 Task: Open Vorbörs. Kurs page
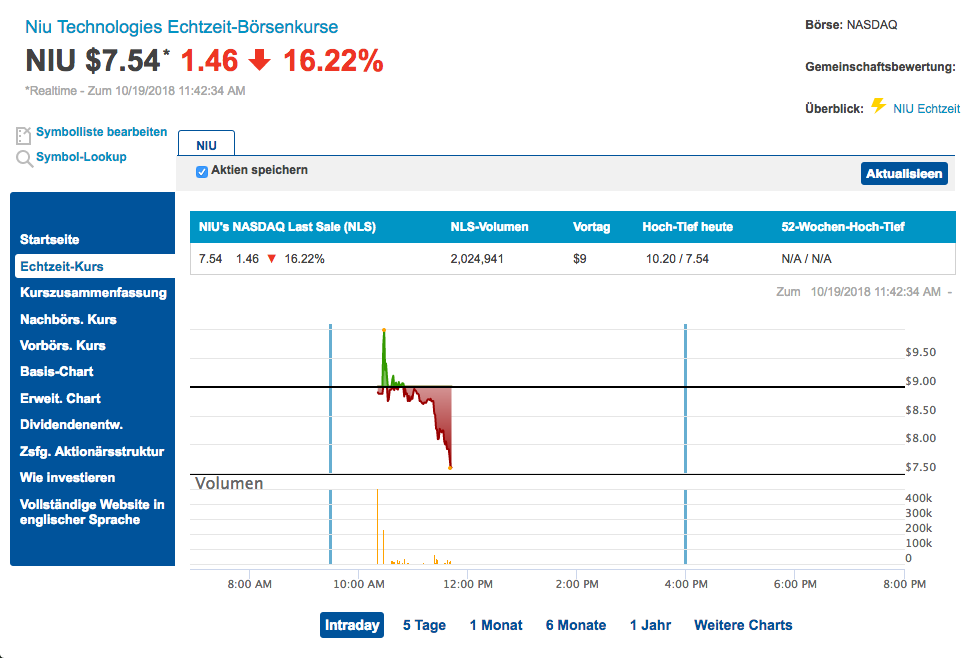tap(63, 345)
